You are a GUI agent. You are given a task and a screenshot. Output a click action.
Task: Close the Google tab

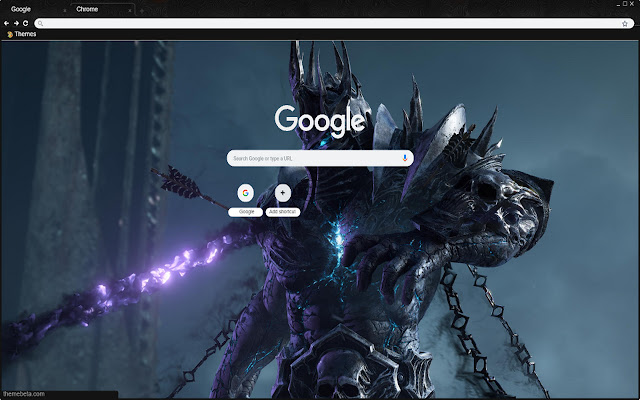tap(64, 11)
